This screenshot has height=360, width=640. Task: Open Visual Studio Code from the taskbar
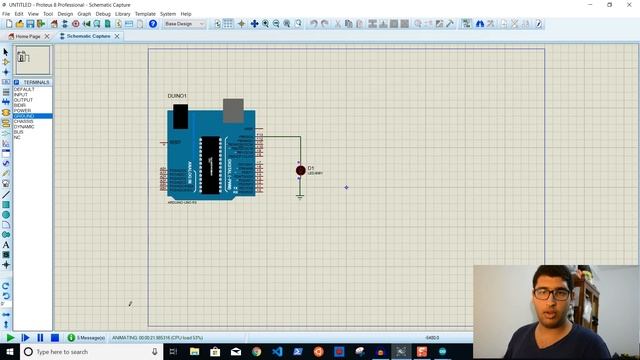tap(277, 352)
